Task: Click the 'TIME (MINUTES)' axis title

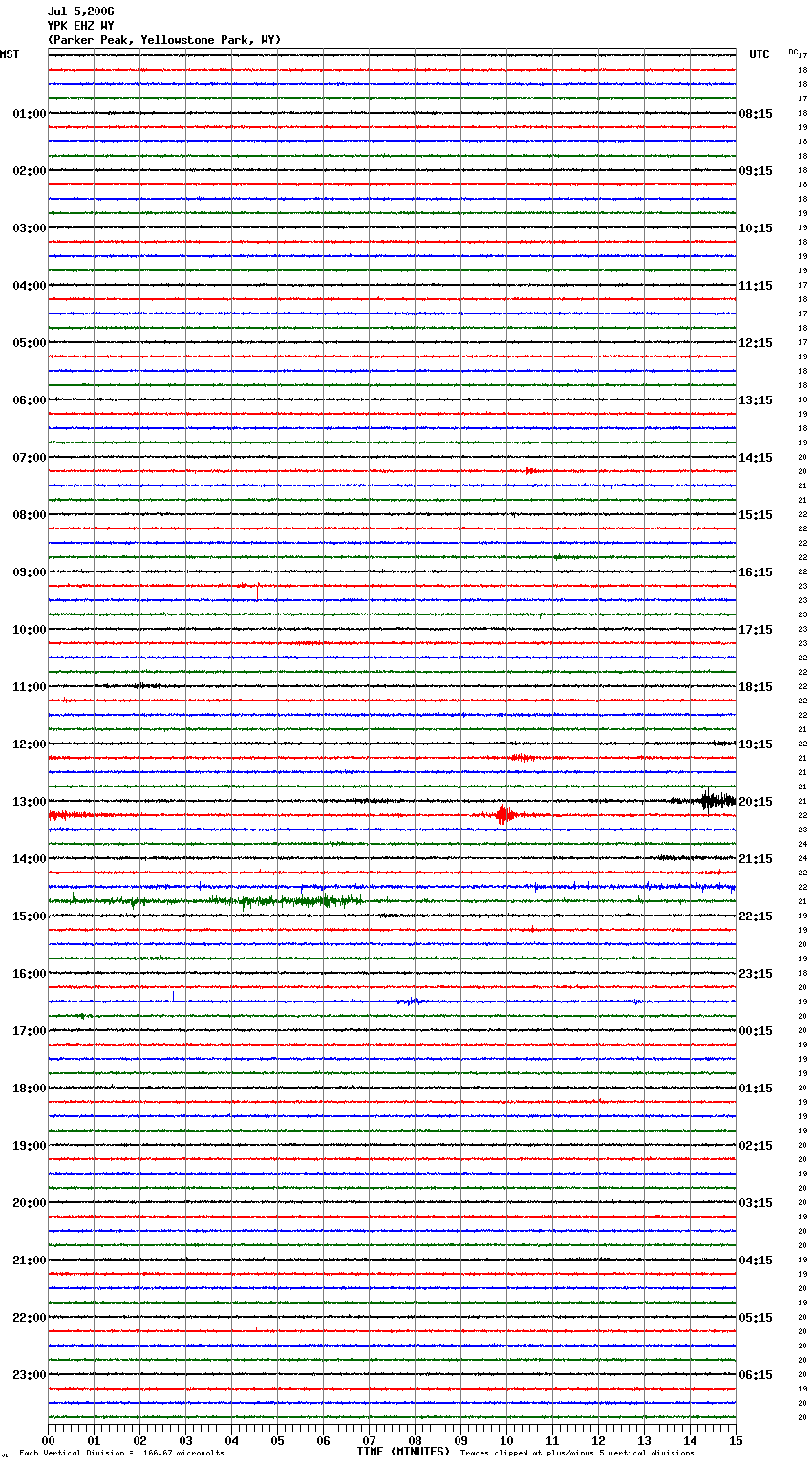Action: (x=403, y=1452)
